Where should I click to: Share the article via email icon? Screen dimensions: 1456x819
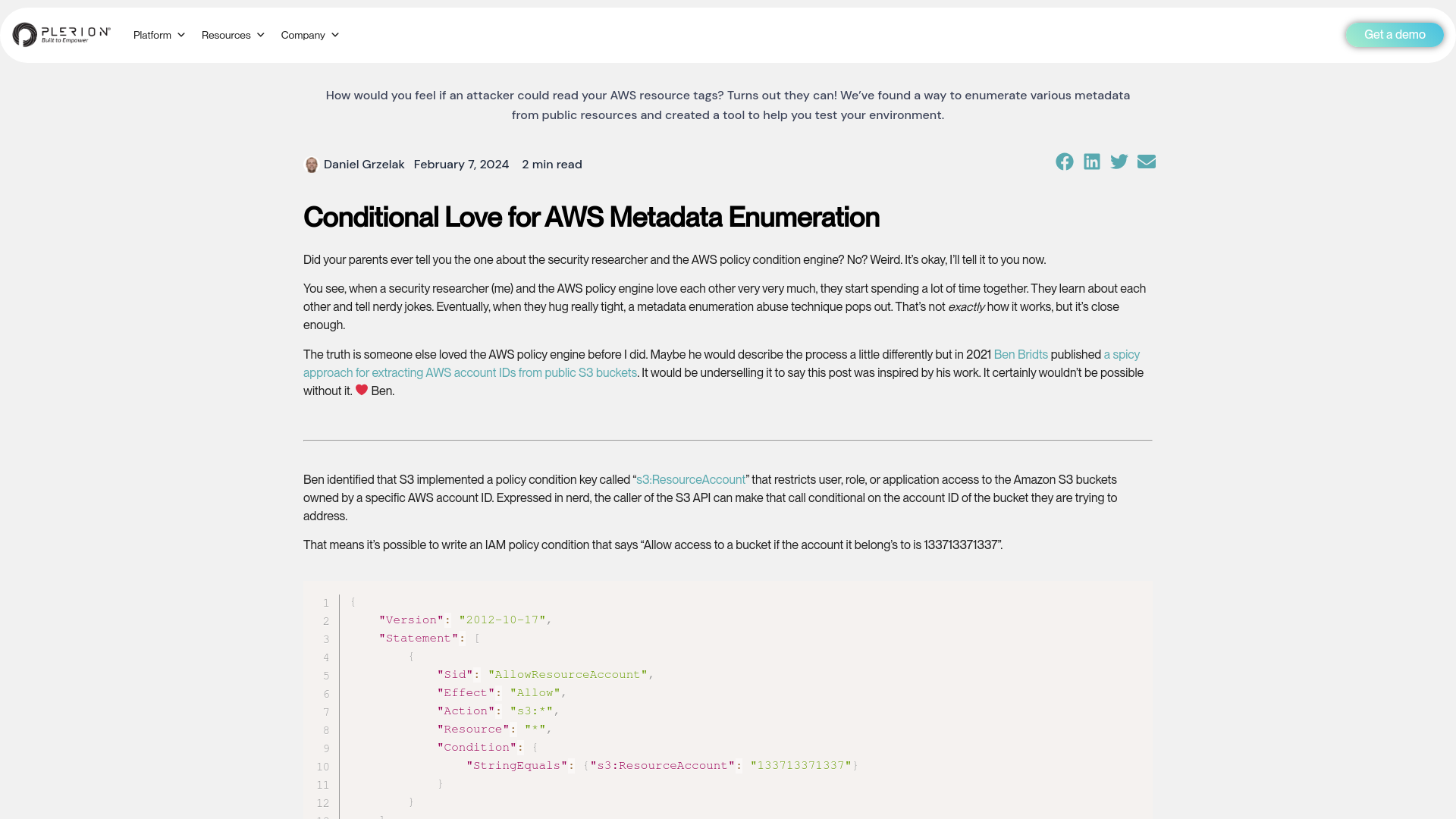[1147, 162]
